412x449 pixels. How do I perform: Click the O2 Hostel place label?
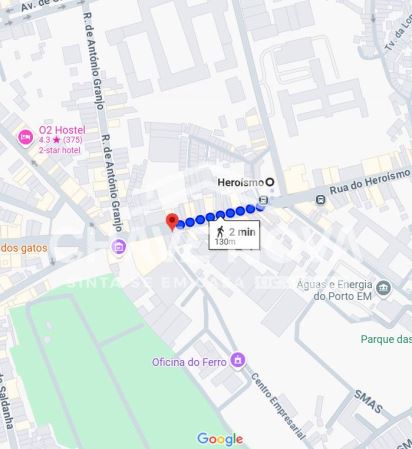coord(62,130)
